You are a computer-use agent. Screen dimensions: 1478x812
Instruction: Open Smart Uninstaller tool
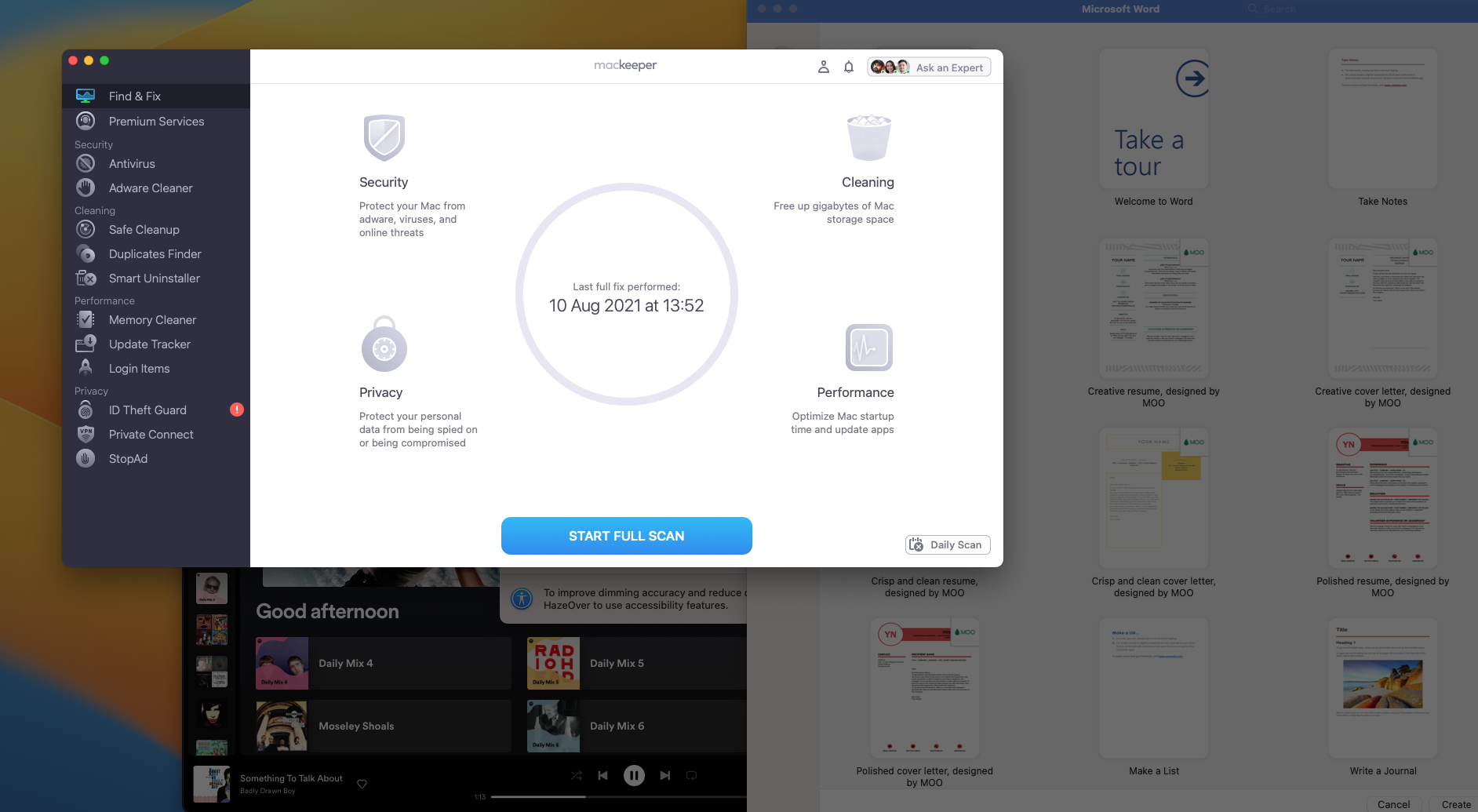[155, 278]
